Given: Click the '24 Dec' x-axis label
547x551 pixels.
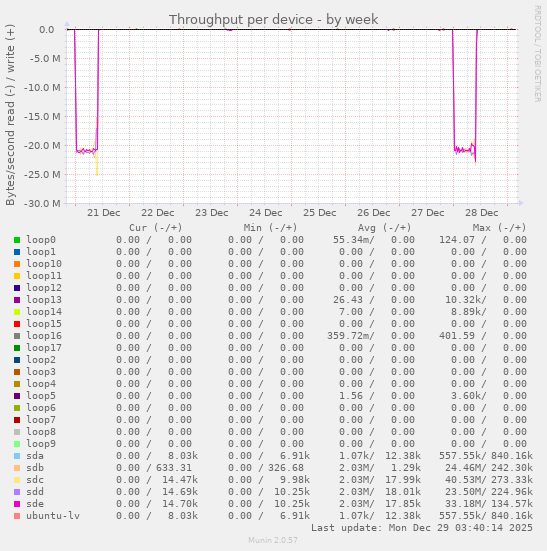Looking at the screenshot, I should point(266,213).
